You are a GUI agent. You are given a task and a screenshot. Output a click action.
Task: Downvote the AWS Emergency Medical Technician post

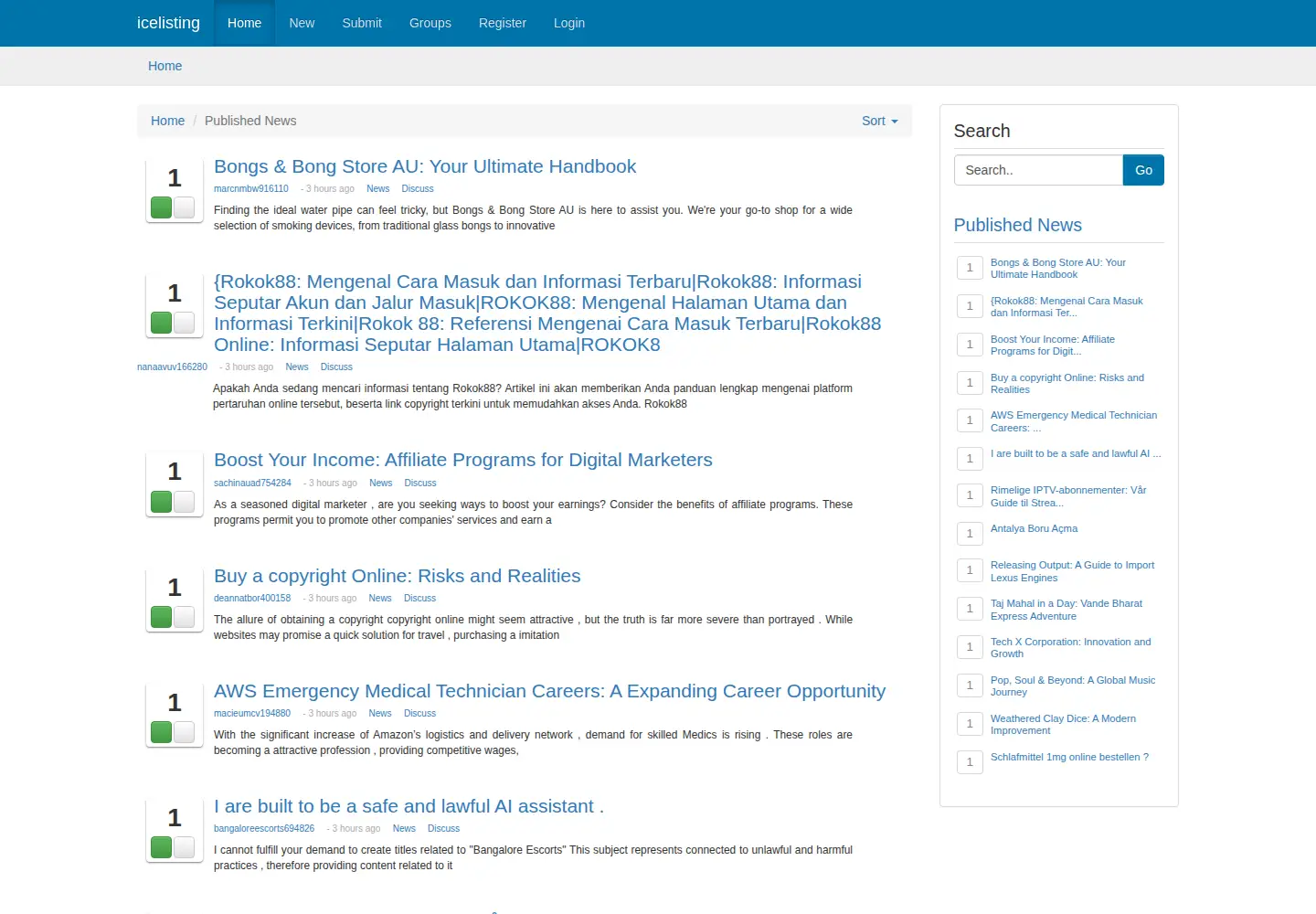point(184,732)
